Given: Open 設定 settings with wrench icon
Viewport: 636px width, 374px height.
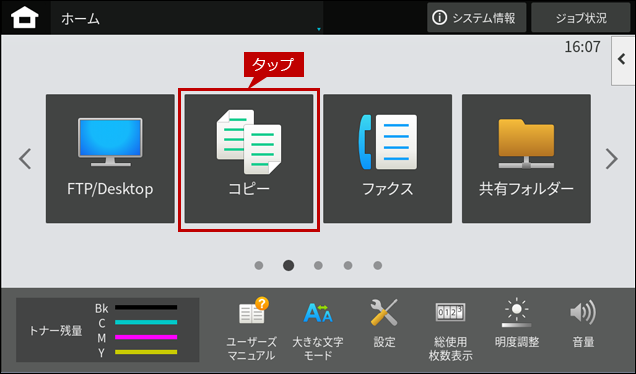Looking at the screenshot, I should pyautogui.click(x=384, y=324).
